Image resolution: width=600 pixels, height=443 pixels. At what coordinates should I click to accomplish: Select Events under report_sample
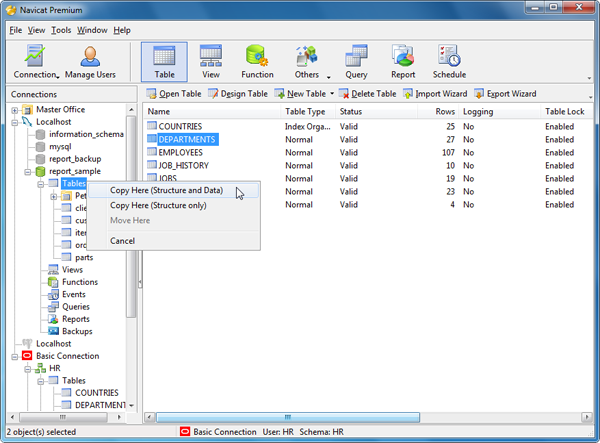(x=74, y=294)
